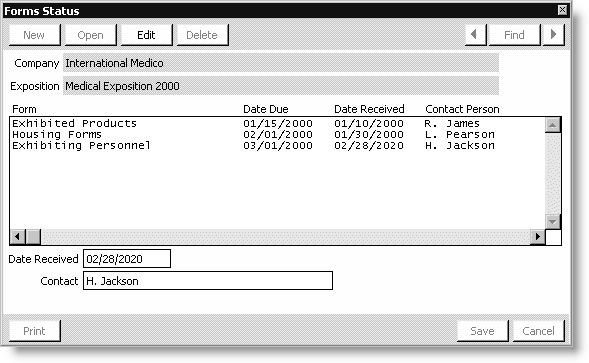Click the list's scroll up arrow
589x363 pixels.
pos(553,125)
